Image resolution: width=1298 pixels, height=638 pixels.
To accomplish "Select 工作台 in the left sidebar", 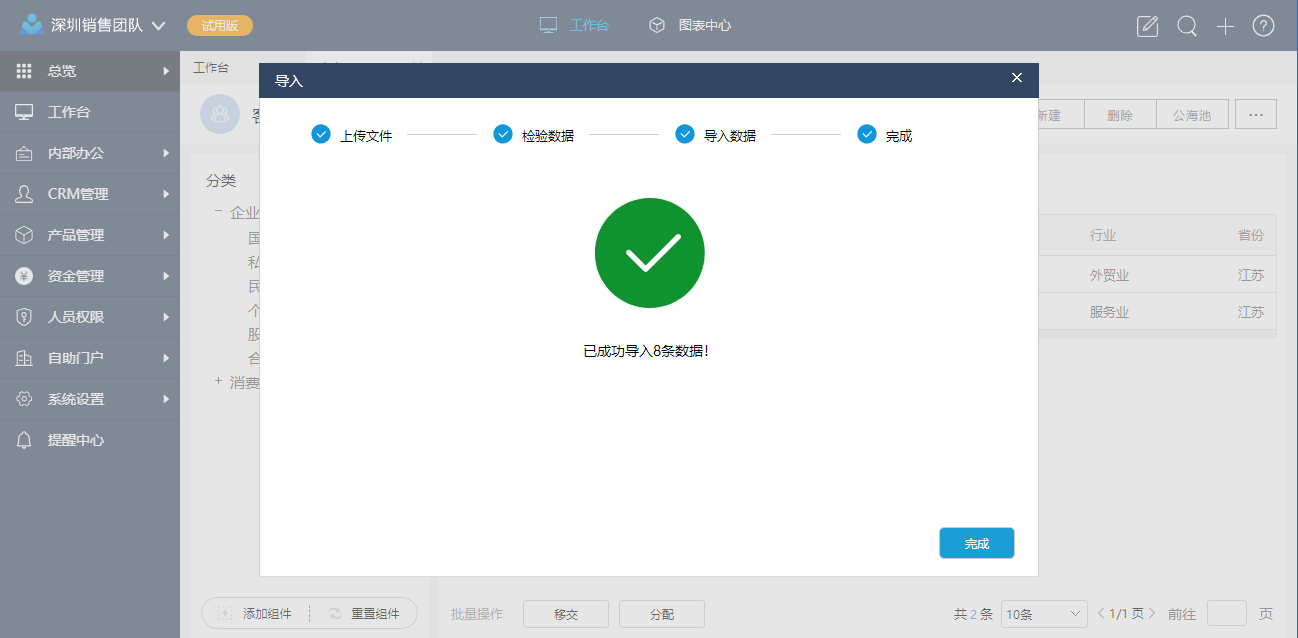I will tap(68, 112).
